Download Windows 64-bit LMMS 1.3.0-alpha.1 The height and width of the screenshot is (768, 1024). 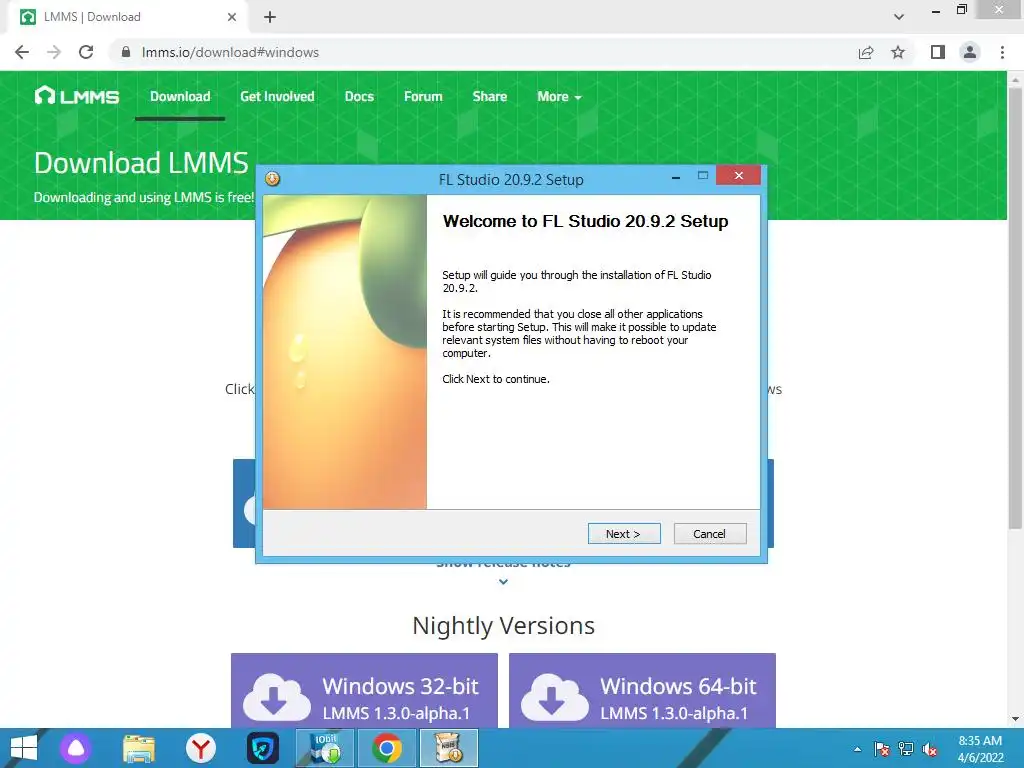coord(643,690)
